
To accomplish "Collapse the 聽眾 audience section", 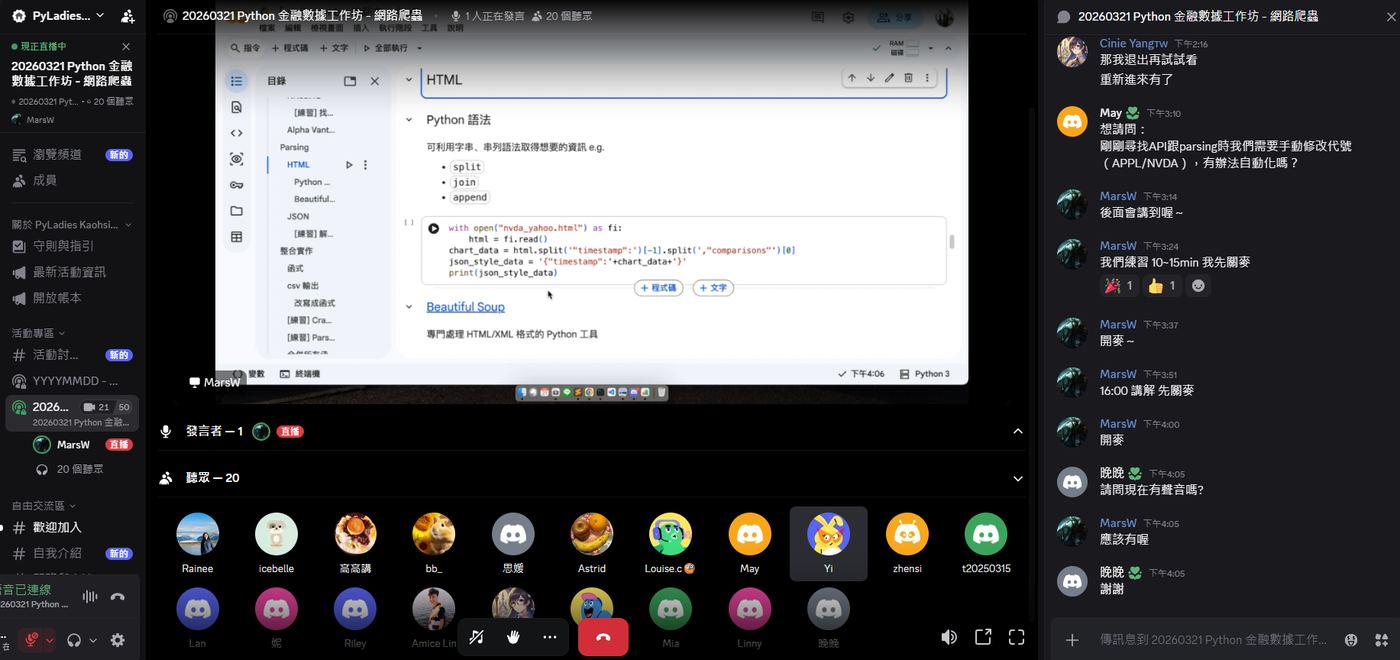I will pyautogui.click(x=1018, y=478).
